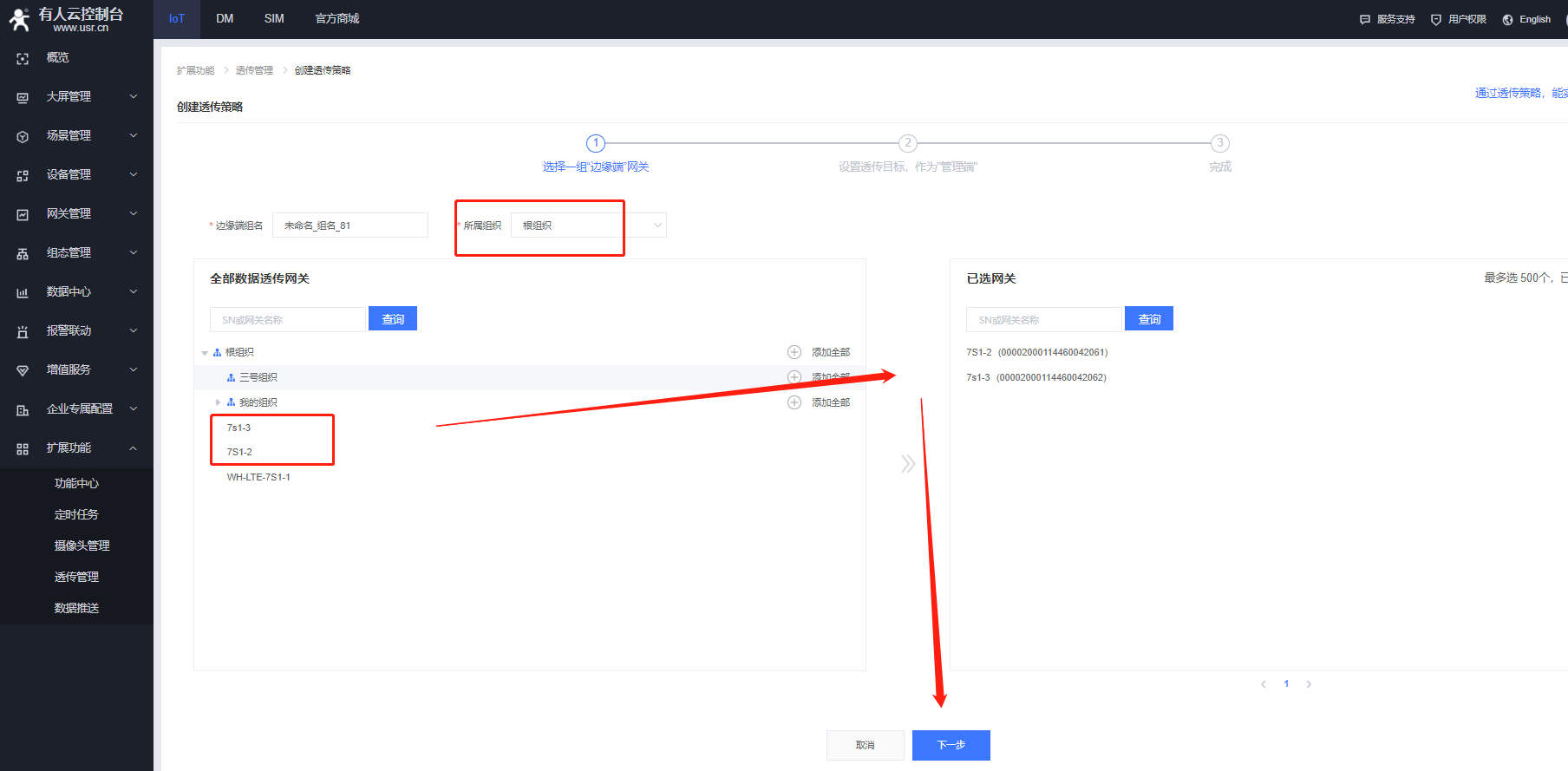Click the 数据中心 chart icon
The image size is (1568, 771).
23,292
